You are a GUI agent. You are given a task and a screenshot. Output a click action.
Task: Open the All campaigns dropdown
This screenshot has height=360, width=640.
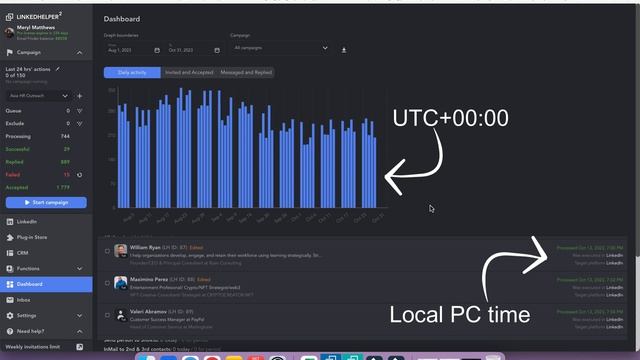tap(281, 48)
